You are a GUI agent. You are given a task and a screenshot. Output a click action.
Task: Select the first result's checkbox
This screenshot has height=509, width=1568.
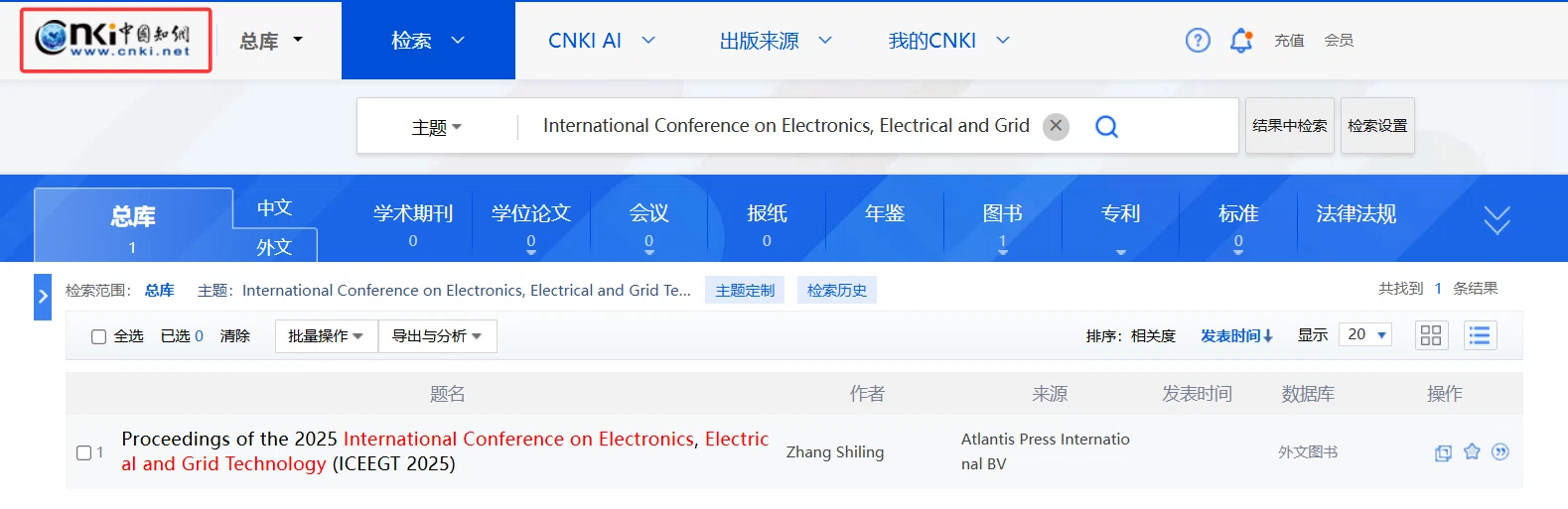pos(84,452)
